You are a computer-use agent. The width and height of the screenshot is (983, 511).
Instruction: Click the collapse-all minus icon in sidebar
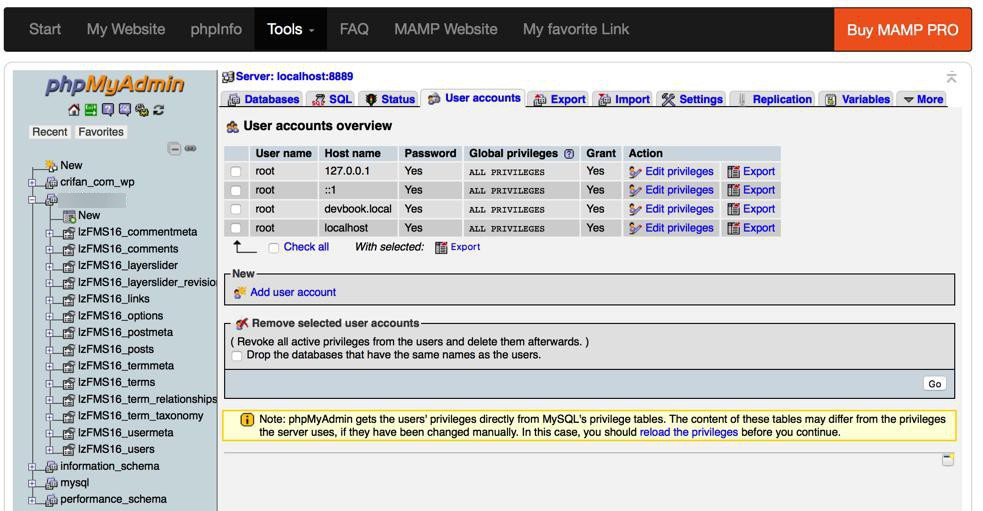coord(175,149)
